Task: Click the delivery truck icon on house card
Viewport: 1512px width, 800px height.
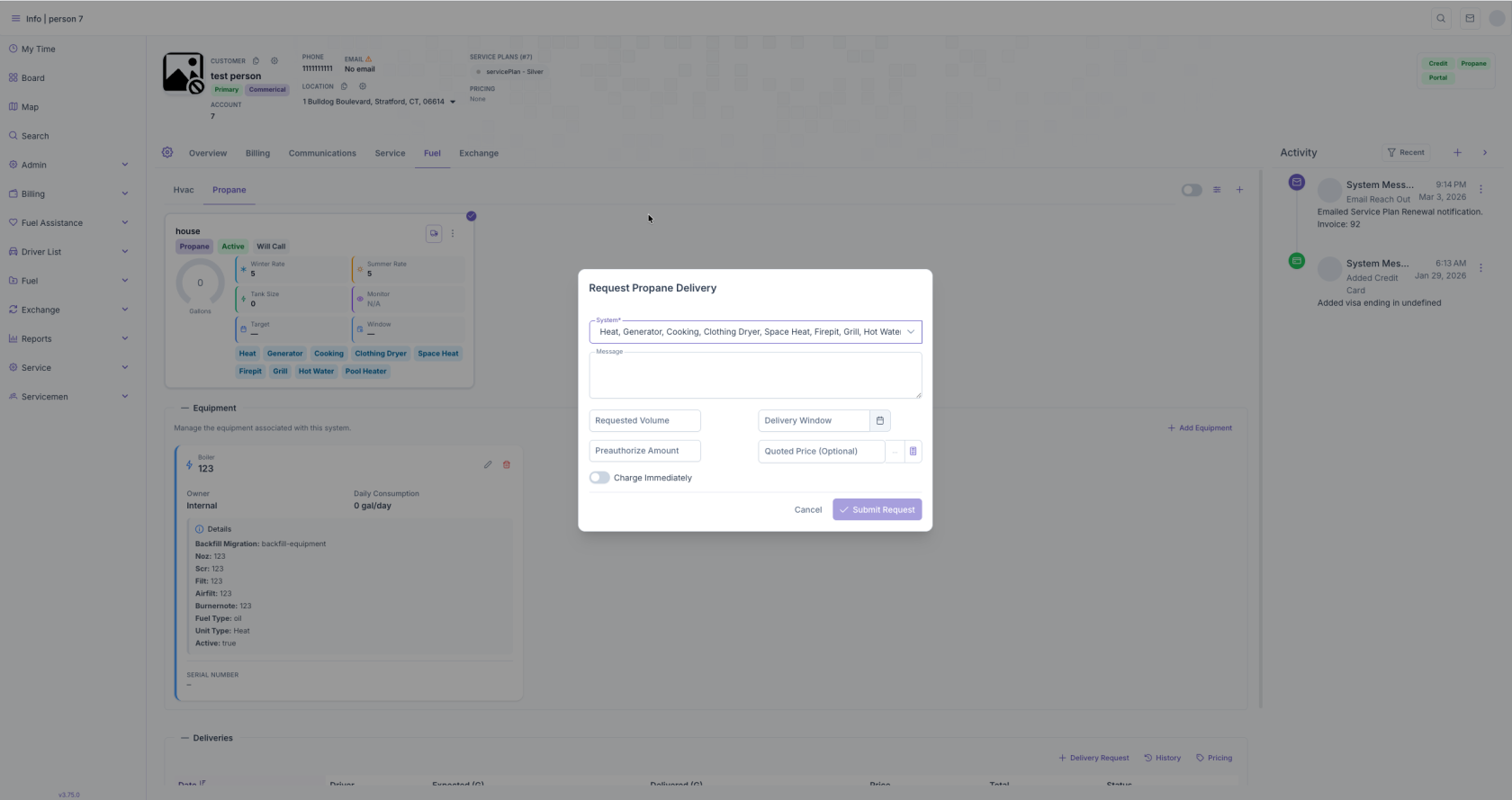Action: [x=434, y=233]
